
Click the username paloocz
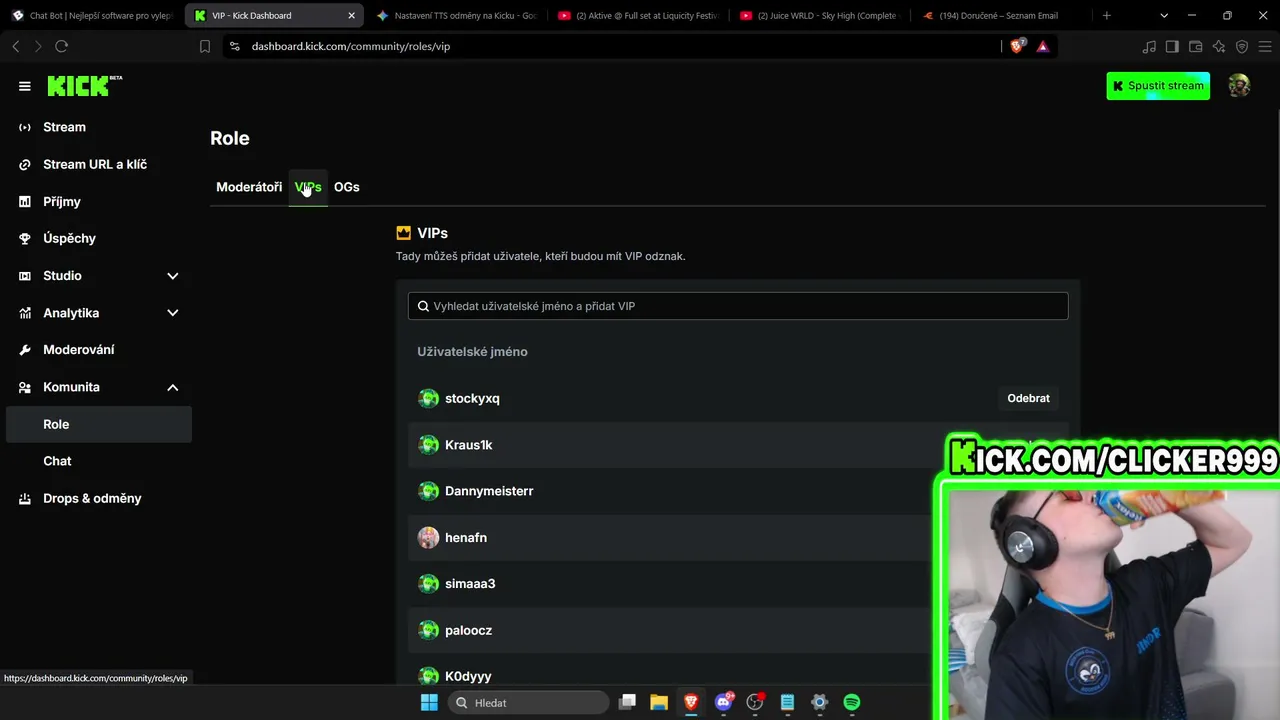coord(468,630)
